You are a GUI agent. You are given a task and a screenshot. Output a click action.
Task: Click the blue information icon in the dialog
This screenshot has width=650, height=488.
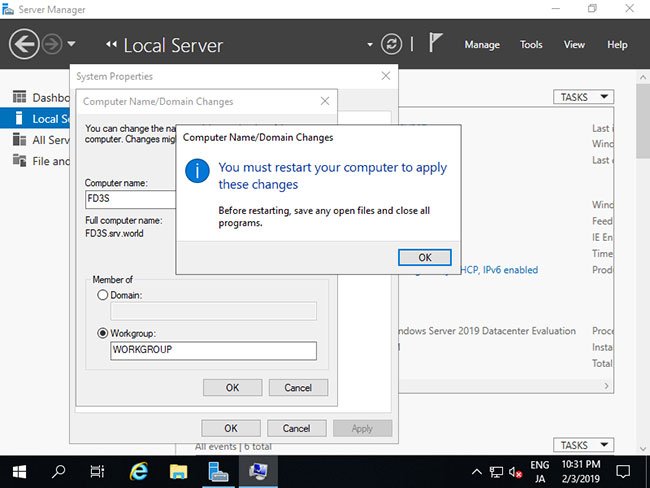[197, 171]
